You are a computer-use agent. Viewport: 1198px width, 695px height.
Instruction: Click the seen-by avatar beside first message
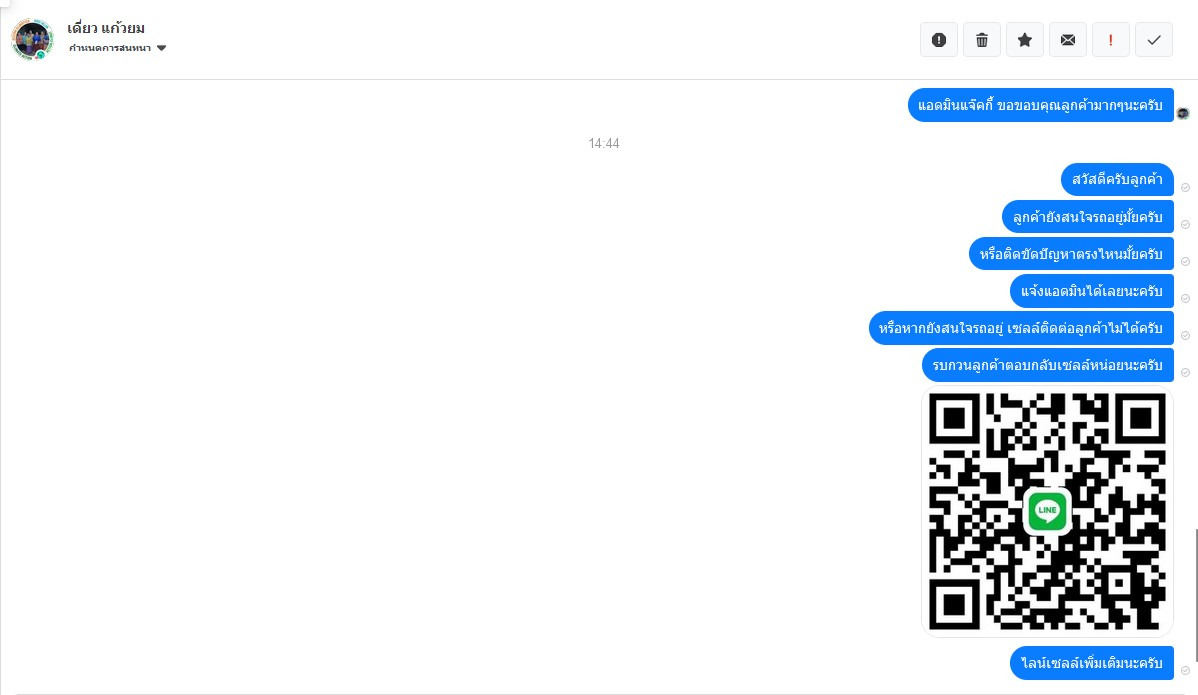[x=1183, y=114]
